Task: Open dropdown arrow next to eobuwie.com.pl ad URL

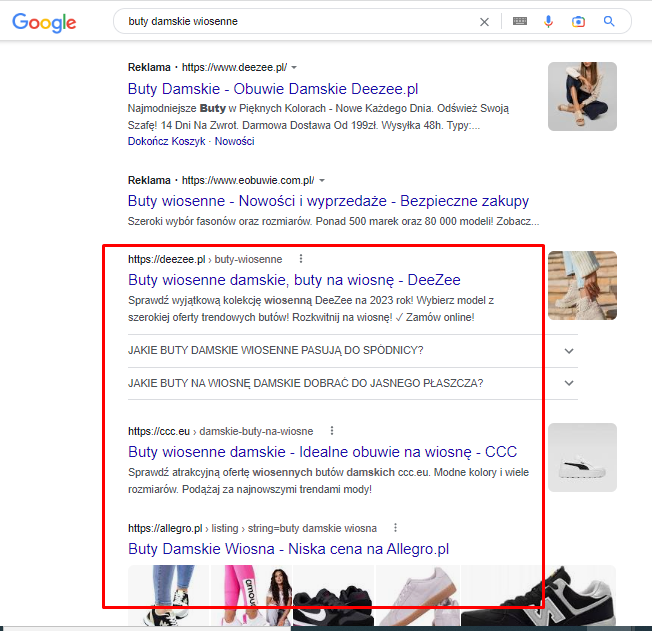Action: click(x=322, y=181)
